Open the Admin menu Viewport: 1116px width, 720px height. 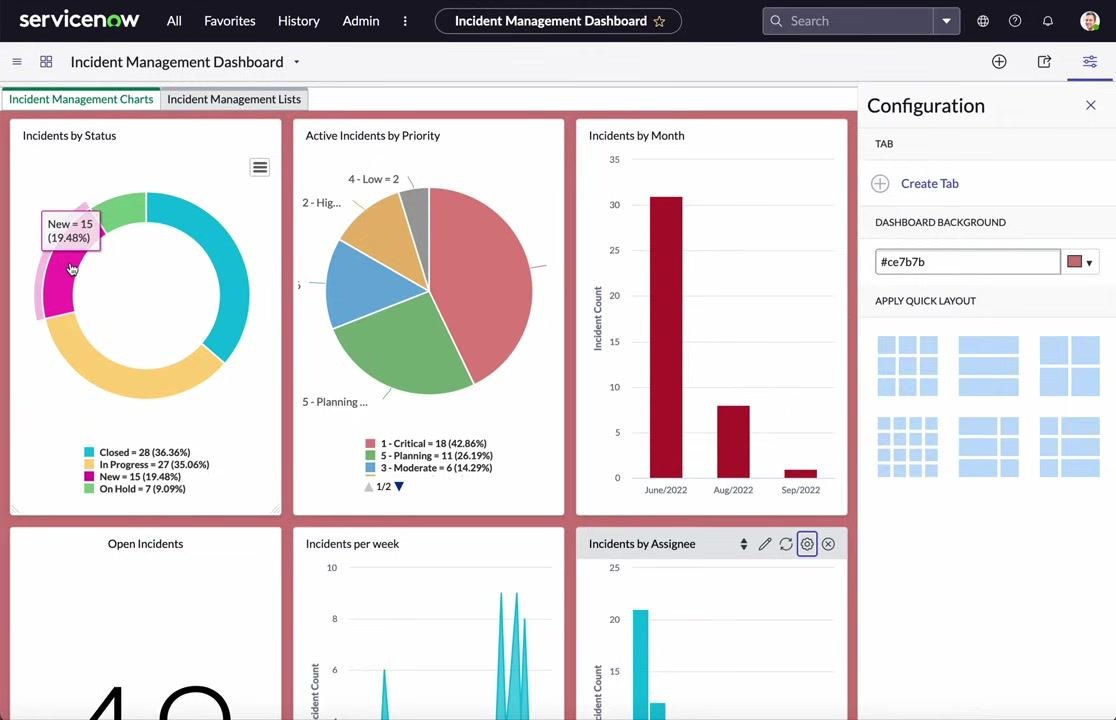click(361, 21)
